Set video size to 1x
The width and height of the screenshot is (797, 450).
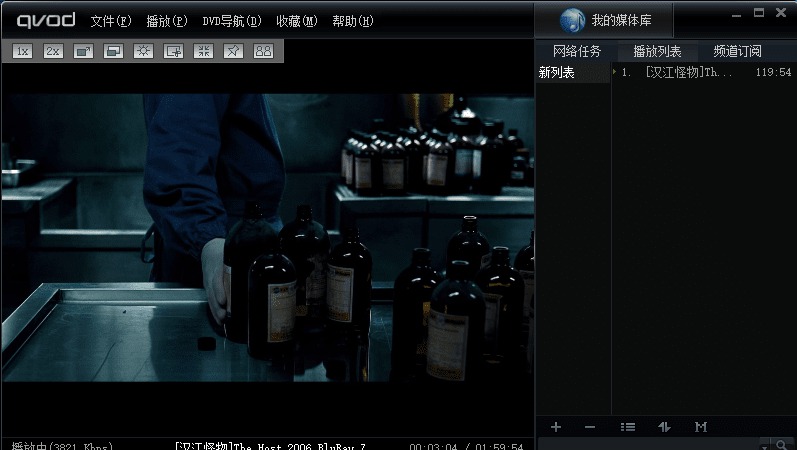pyautogui.click(x=23, y=51)
